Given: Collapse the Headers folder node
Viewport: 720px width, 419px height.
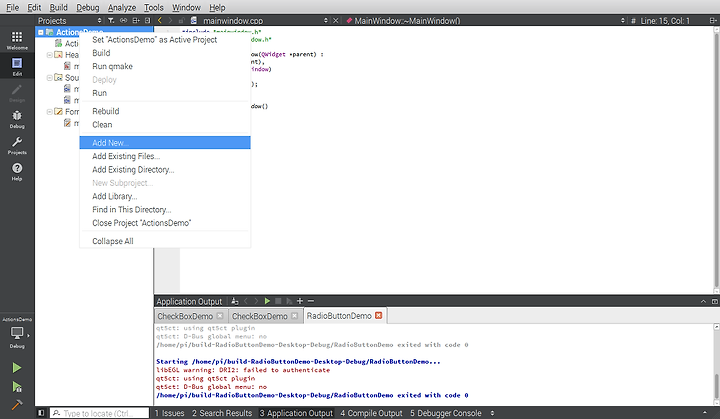Looking at the screenshot, I should tap(50, 55).
